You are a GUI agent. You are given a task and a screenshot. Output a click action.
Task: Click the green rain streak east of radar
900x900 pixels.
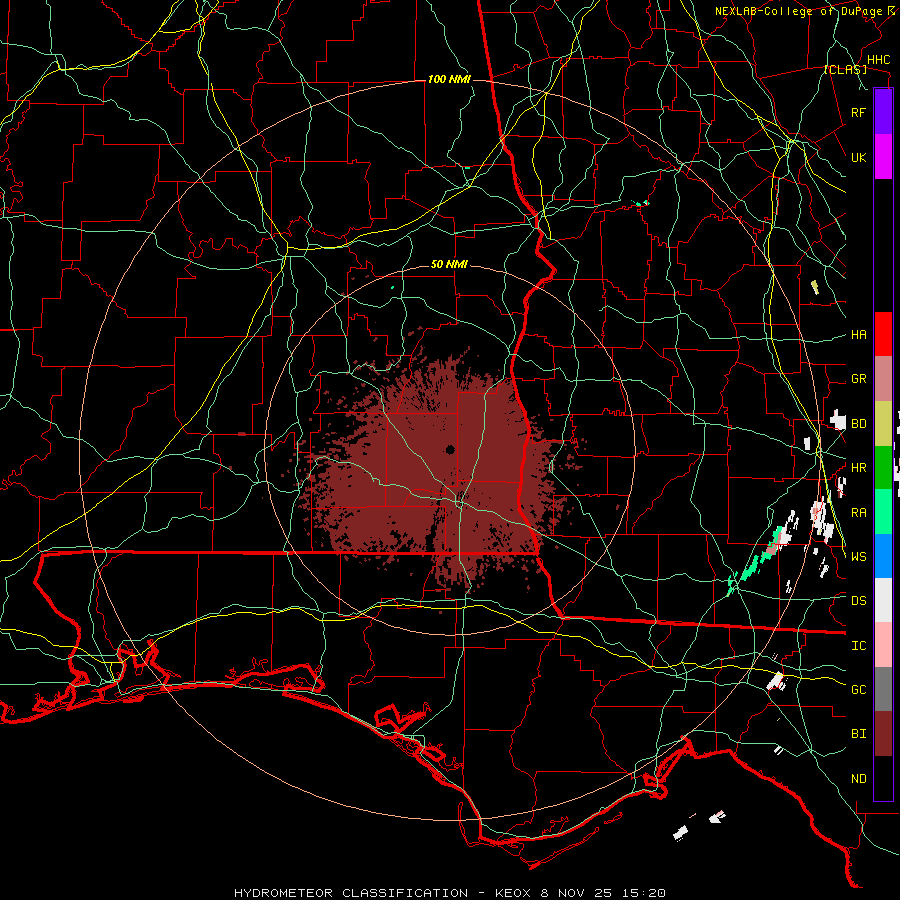click(x=755, y=564)
